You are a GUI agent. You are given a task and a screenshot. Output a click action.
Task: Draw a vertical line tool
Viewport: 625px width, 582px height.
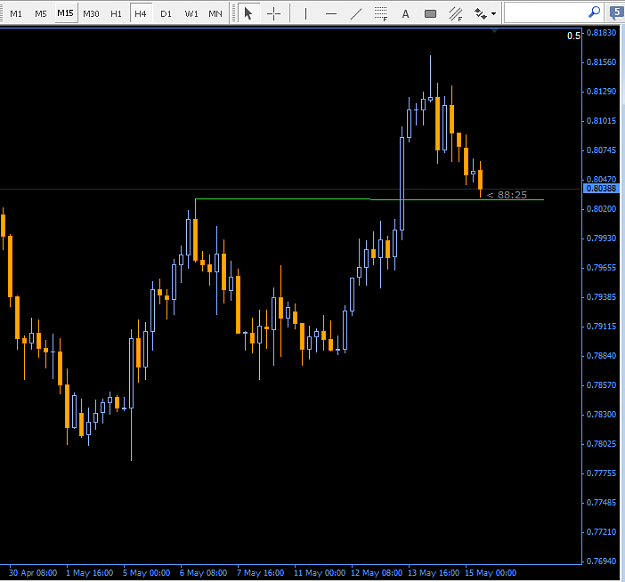click(x=305, y=14)
